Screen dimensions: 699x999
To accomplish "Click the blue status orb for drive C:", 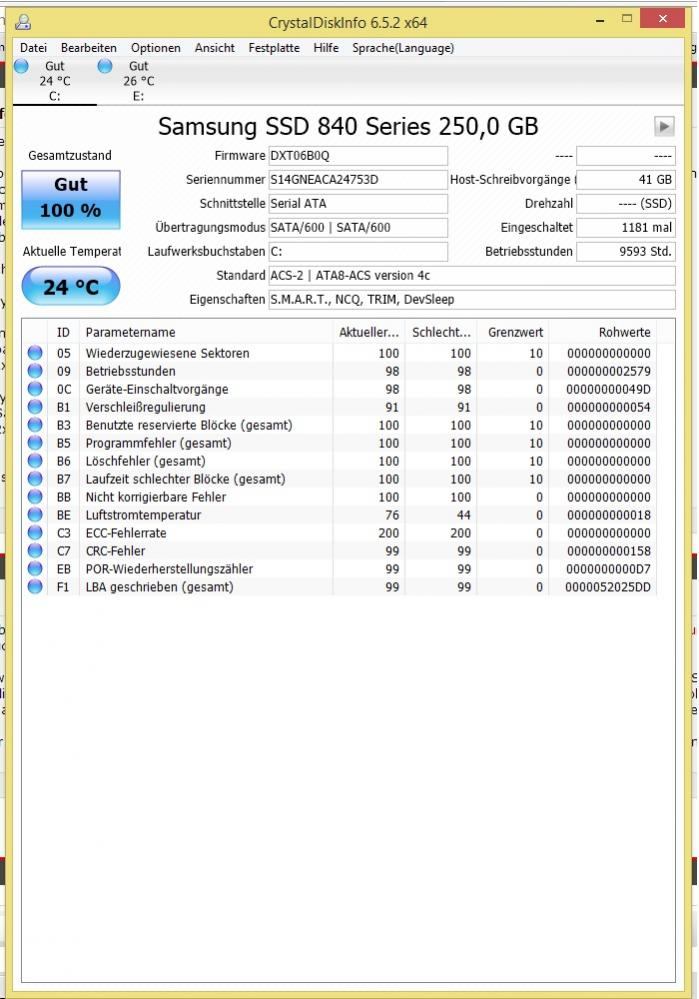I will (22, 66).
